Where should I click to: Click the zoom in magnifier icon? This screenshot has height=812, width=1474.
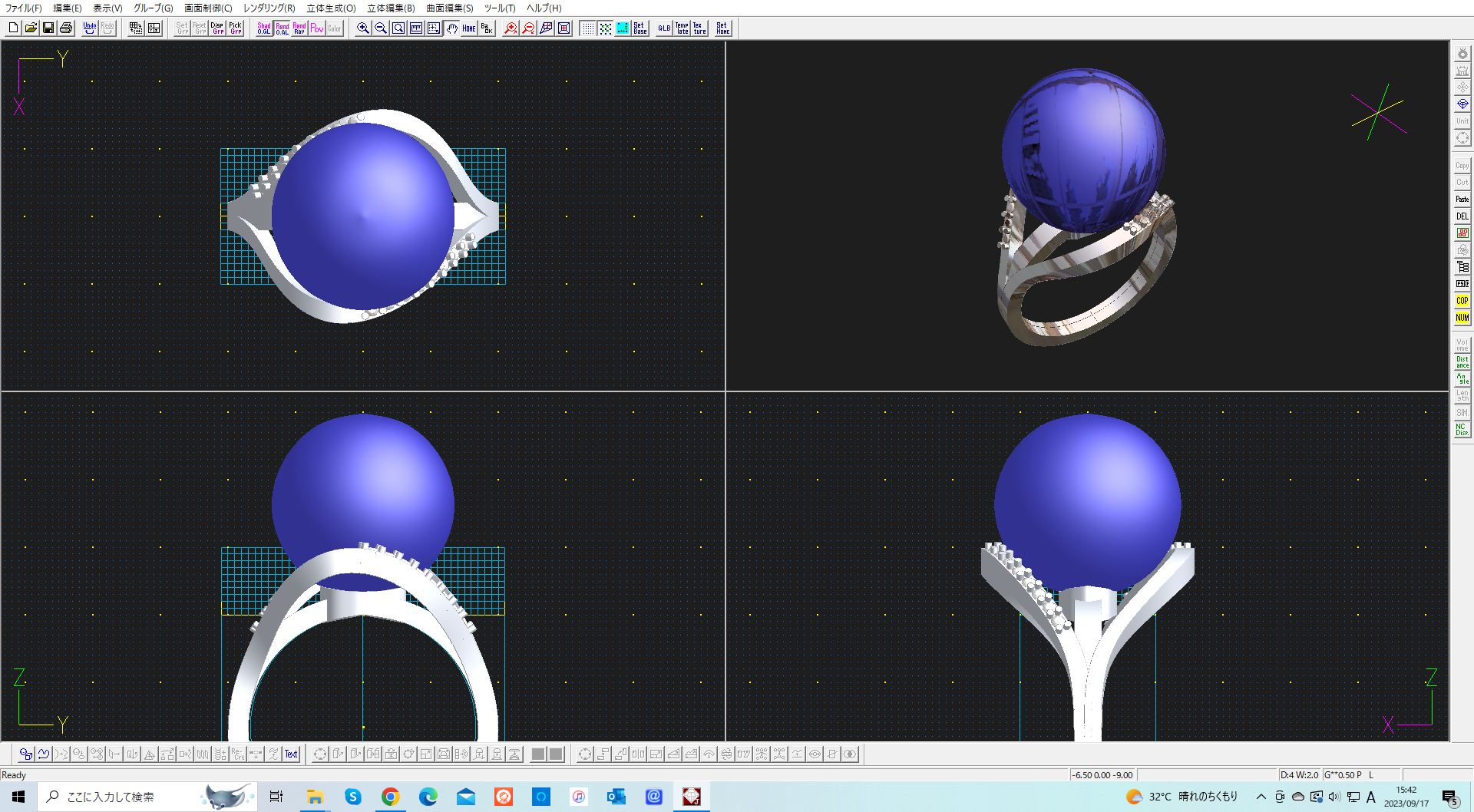tap(363, 28)
